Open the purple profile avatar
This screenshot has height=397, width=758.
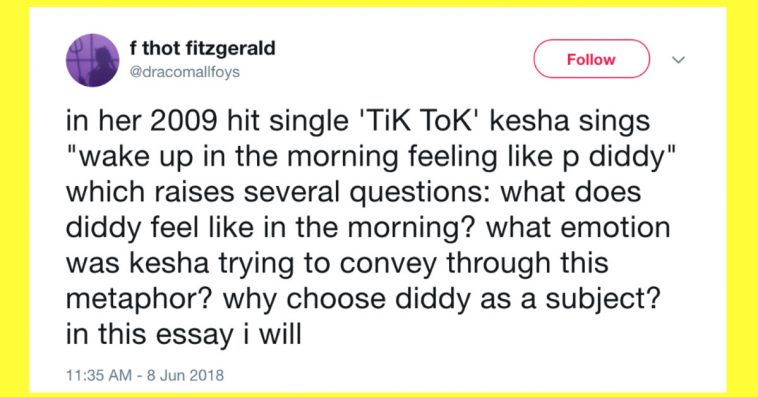(x=92, y=60)
